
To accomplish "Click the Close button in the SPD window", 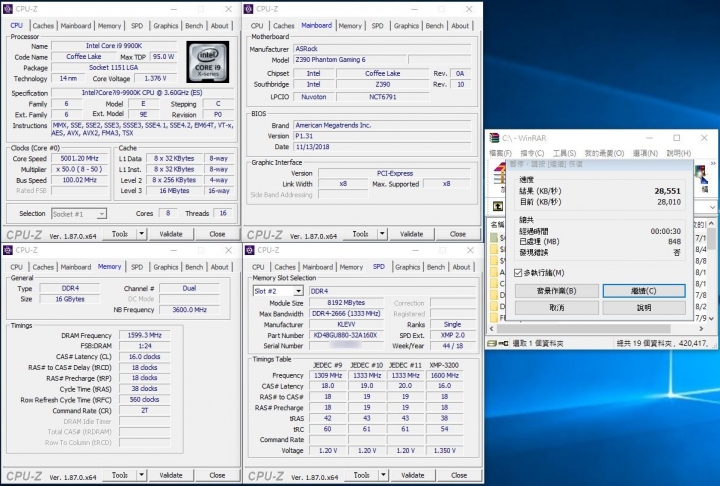I will (459, 475).
